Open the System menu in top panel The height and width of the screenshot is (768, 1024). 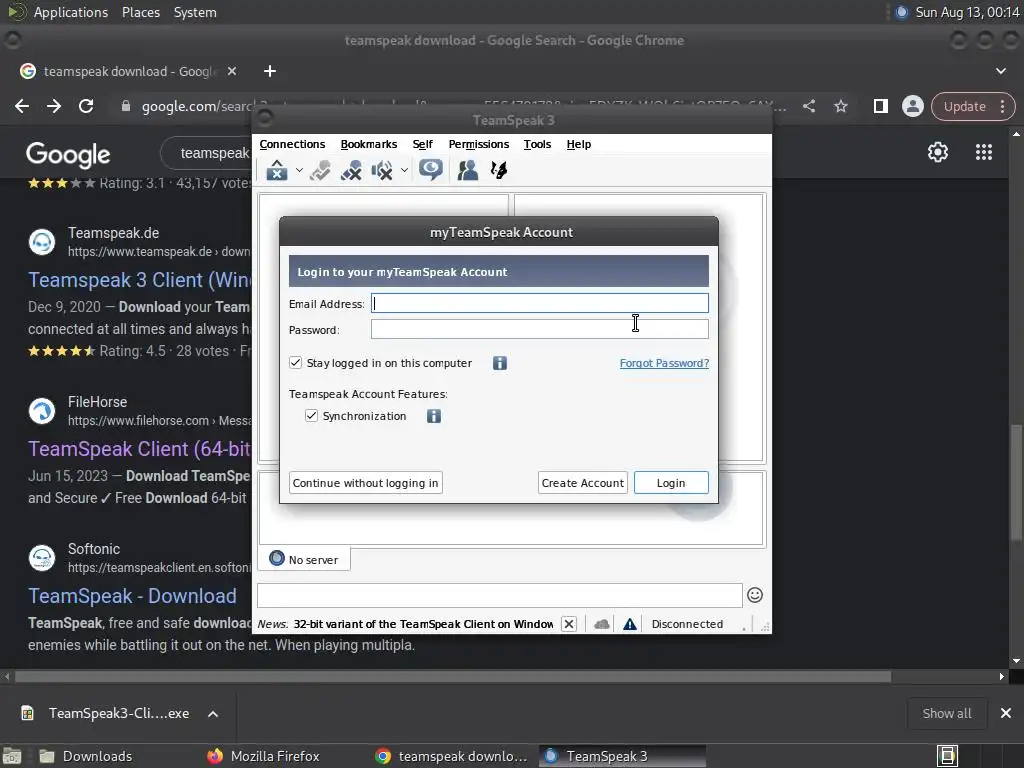[195, 12]
